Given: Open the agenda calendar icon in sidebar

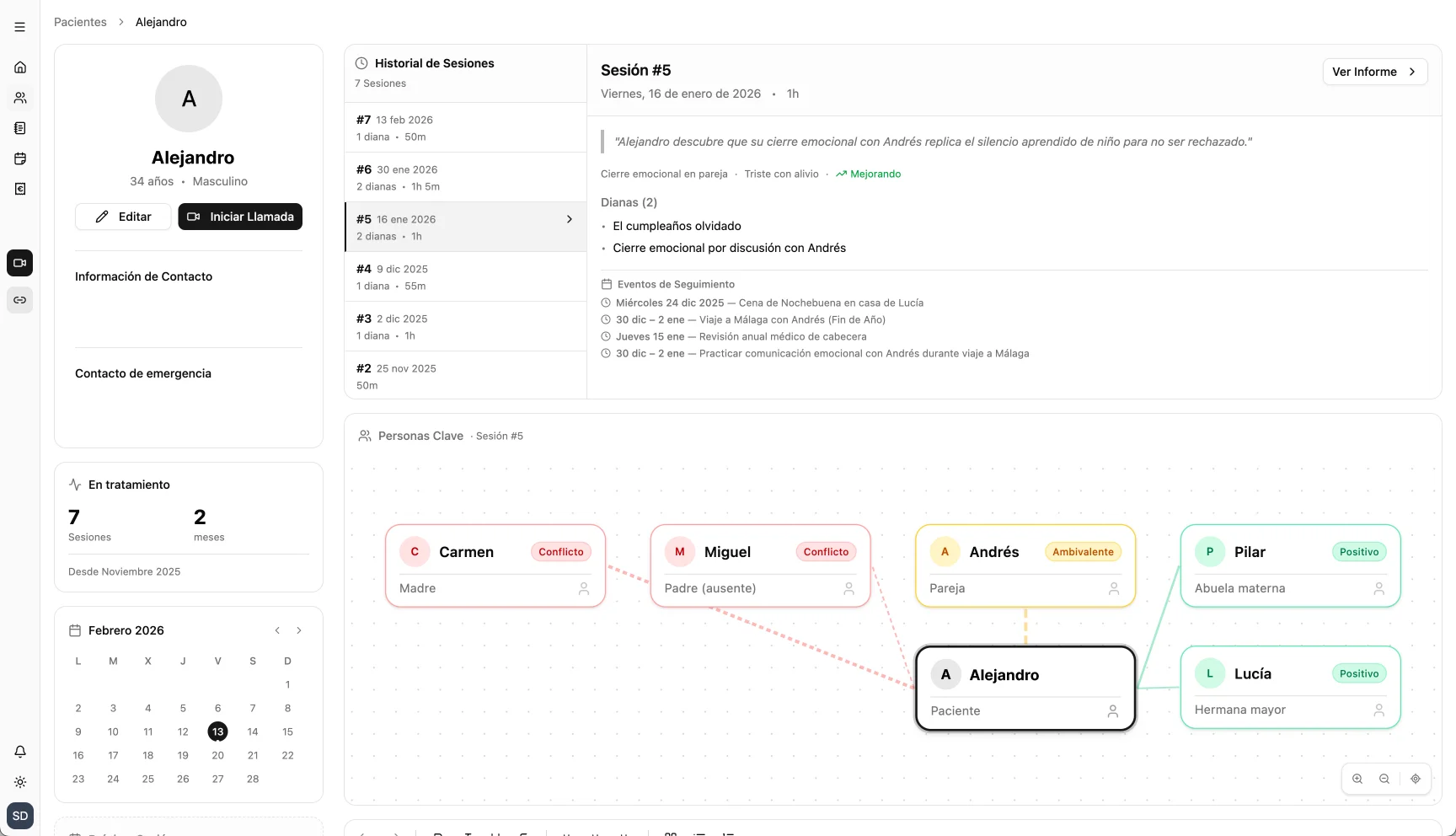Looking at the screenshot, I should [x=19, y=158].
